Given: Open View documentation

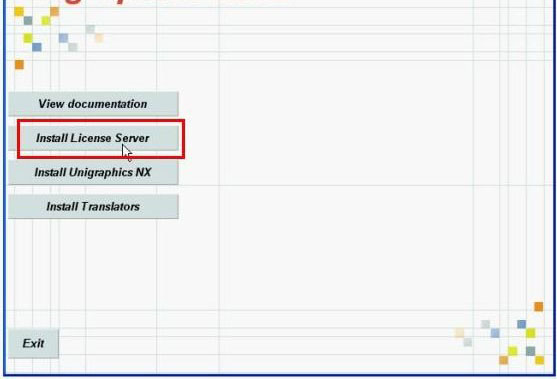Looking at the screenshot, I should pyautogui.click(x=93, y=104).
